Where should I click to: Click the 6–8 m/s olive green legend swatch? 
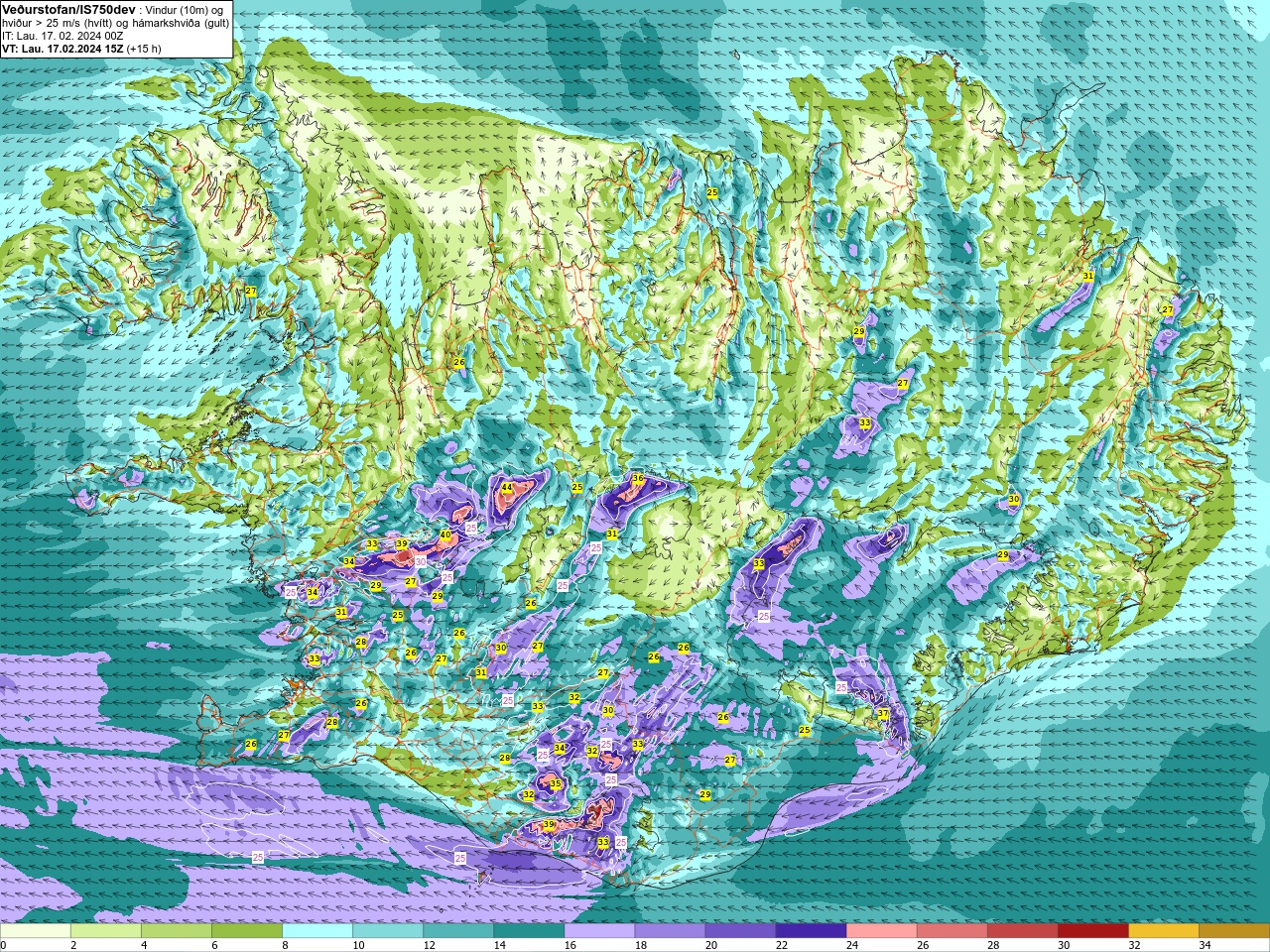pos(247,931)
